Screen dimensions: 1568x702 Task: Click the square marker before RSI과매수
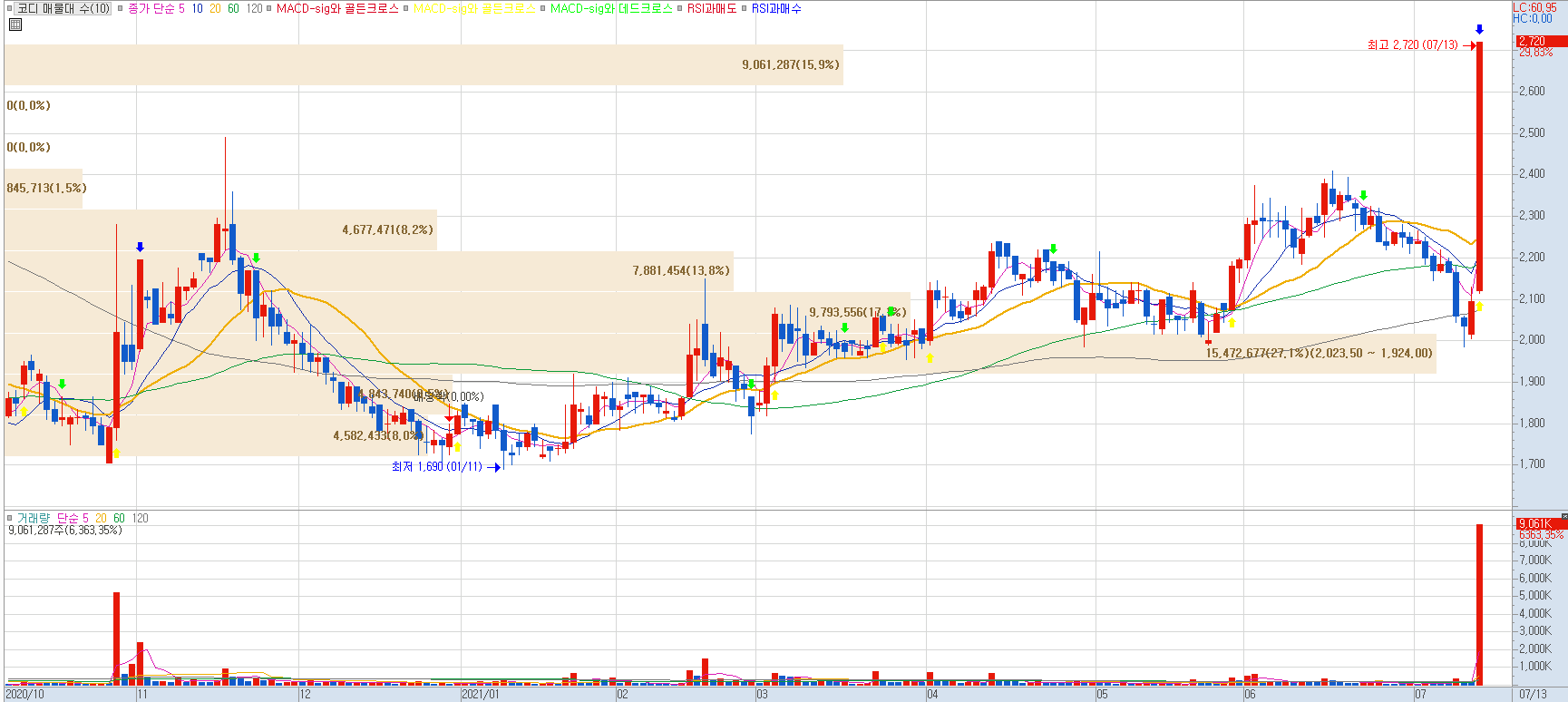(x=745, y=9)
